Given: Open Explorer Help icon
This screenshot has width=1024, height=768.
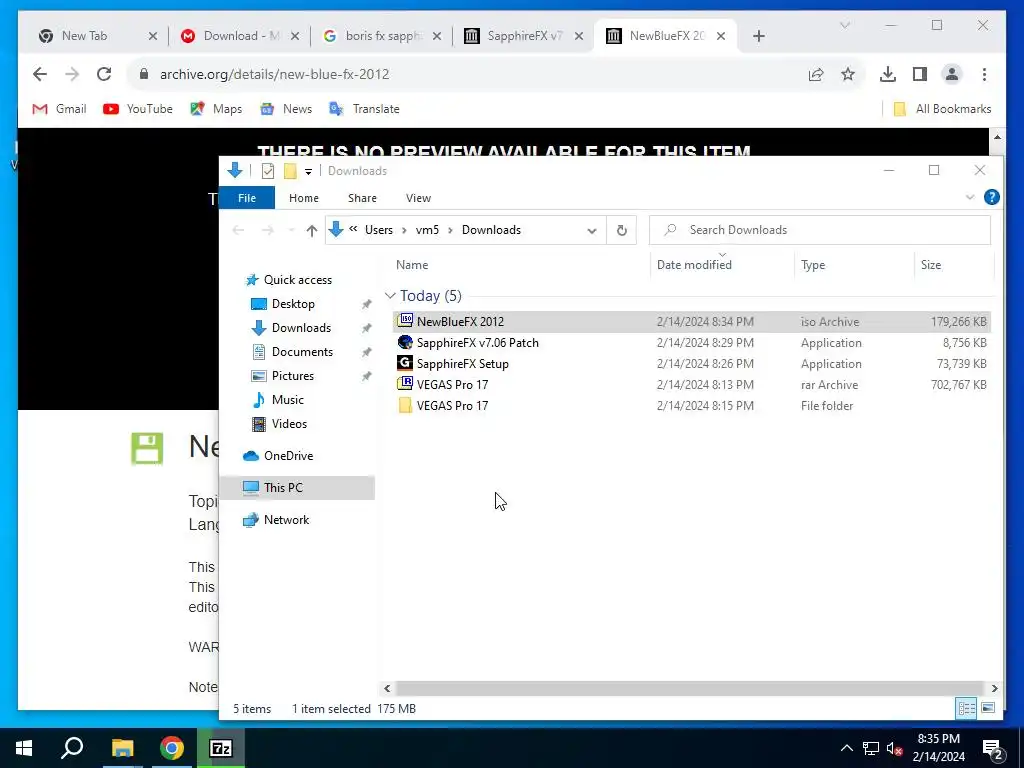Looking at the screenshot, I should (x=991, y=197).
